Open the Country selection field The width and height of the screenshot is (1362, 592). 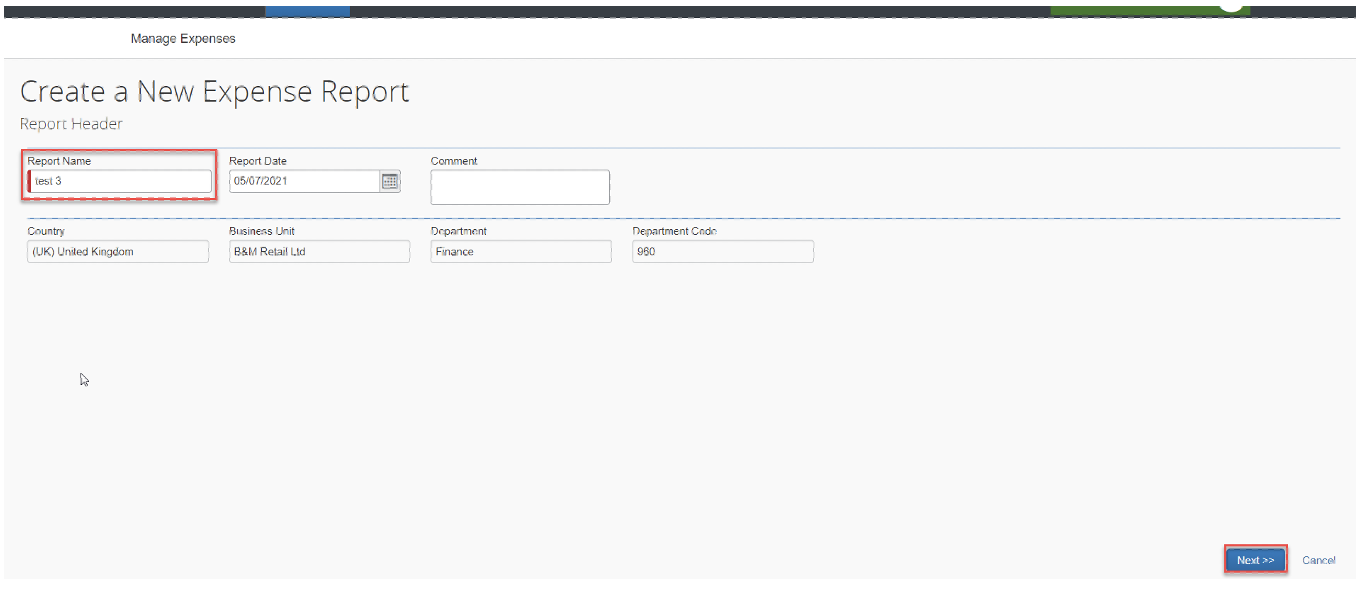coord(117,251)
